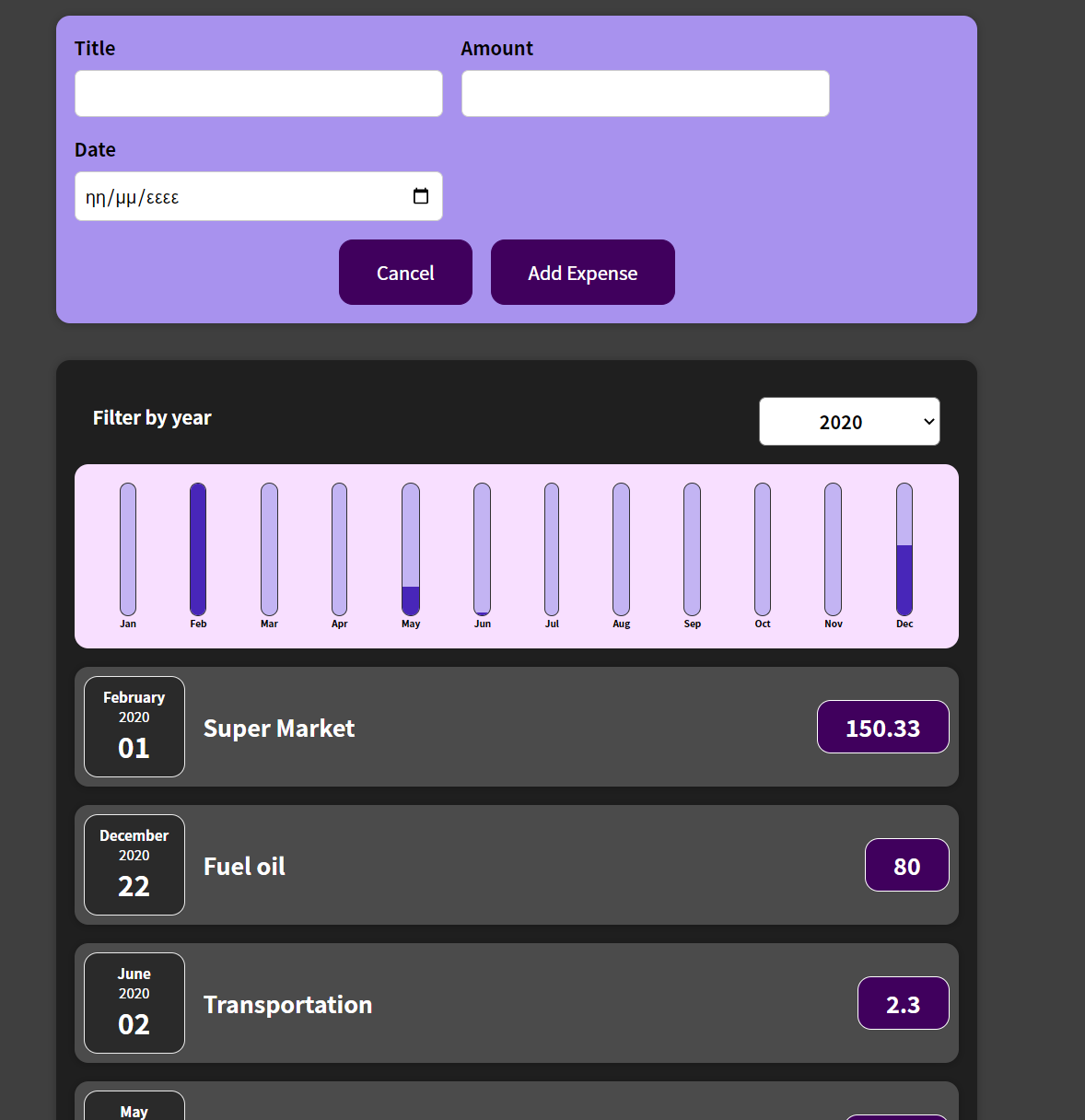
Task: Click the June 02 date badge
Action: [134, 1003]
